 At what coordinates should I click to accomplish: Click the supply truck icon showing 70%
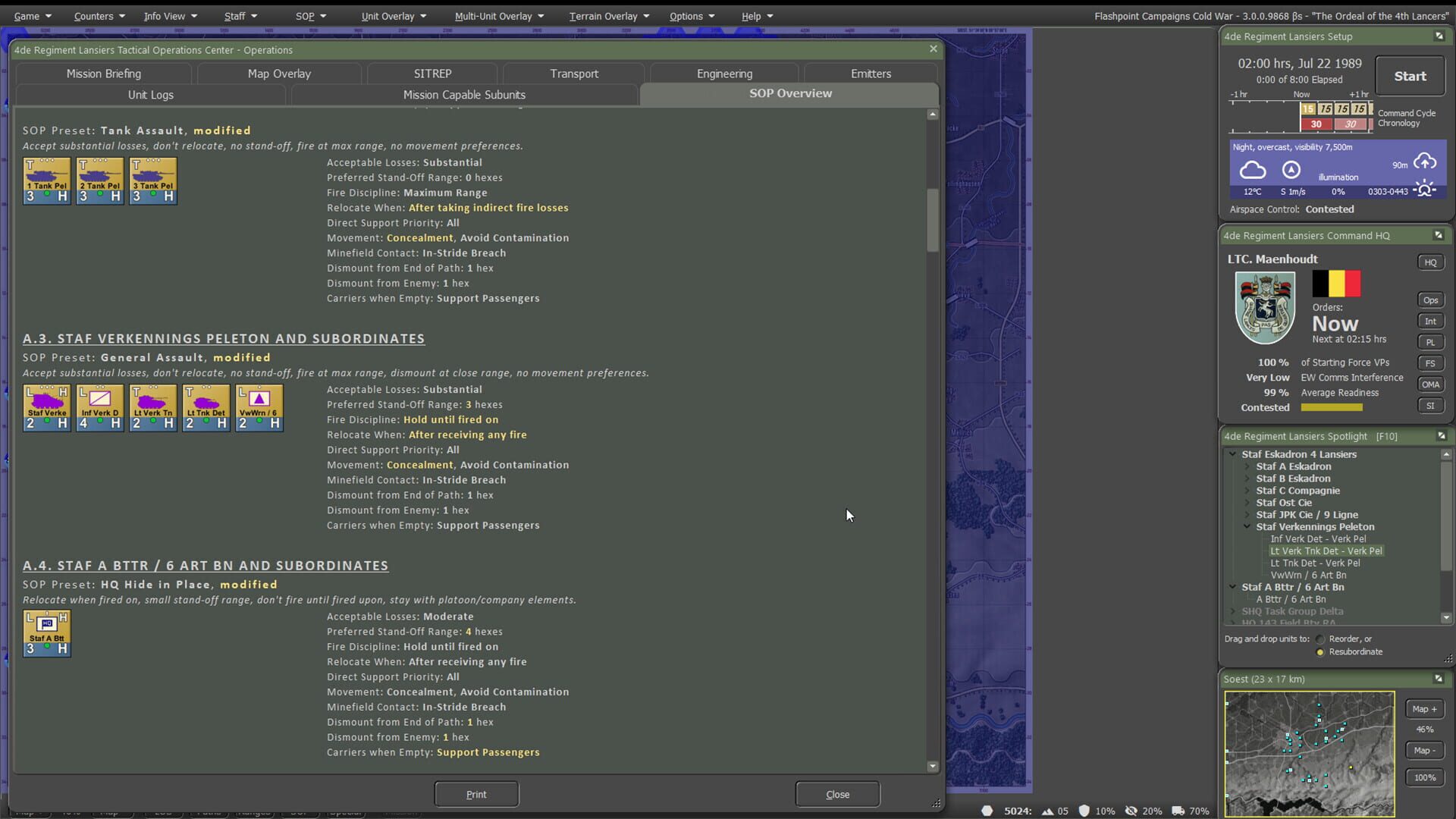pos(1178,811)
